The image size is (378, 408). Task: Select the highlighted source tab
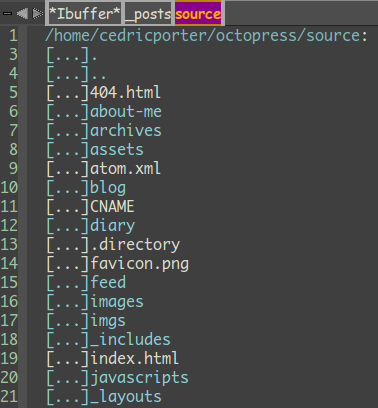198,13
